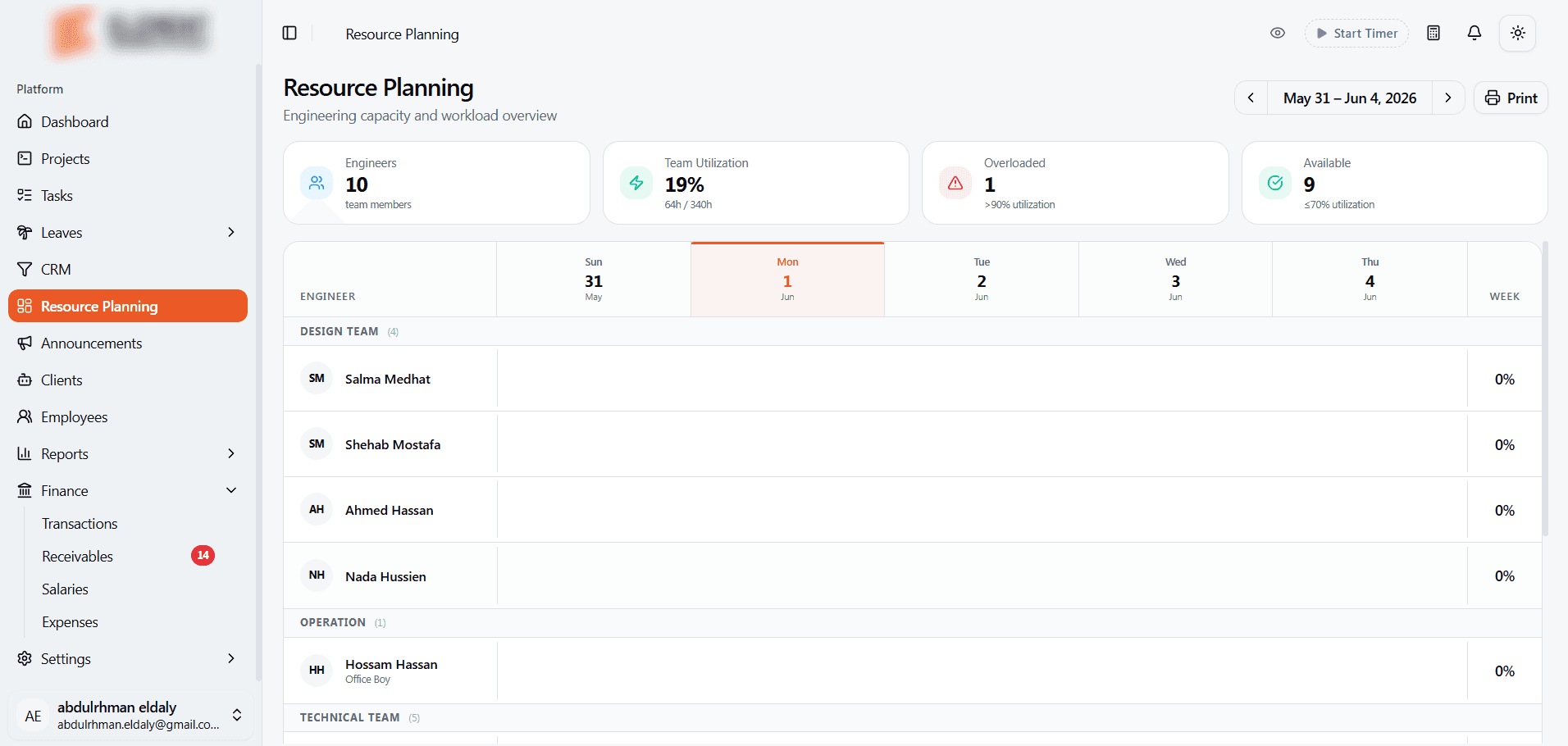Select the Tue 2 Jun column header
The width and height of the screenshot is (1568, 746).
pos(982,280)
